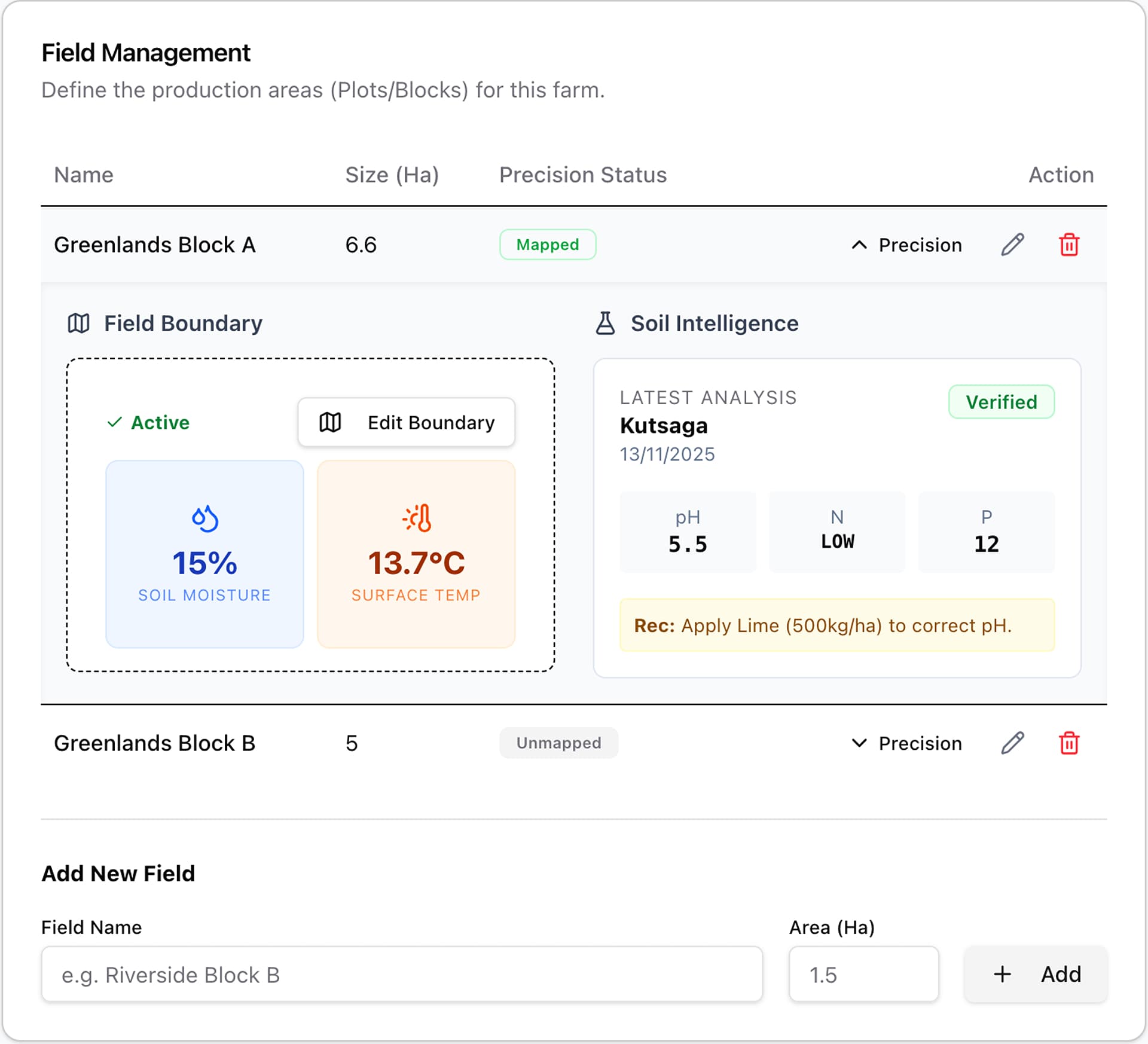
Task: Click the map icon beside Field Boundary
Action: click(x=78, y=323)
